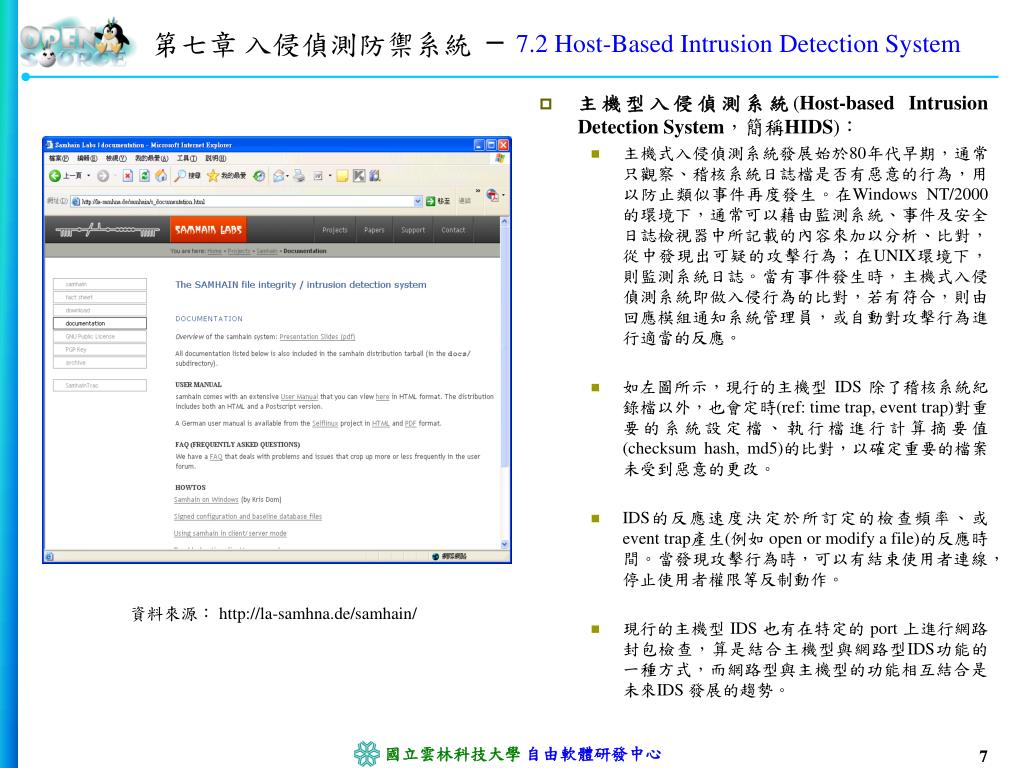Open the 說明(H) Help menu
Image resolution: width=1024 pixels, height=768 pixels.
pos(216,158)
